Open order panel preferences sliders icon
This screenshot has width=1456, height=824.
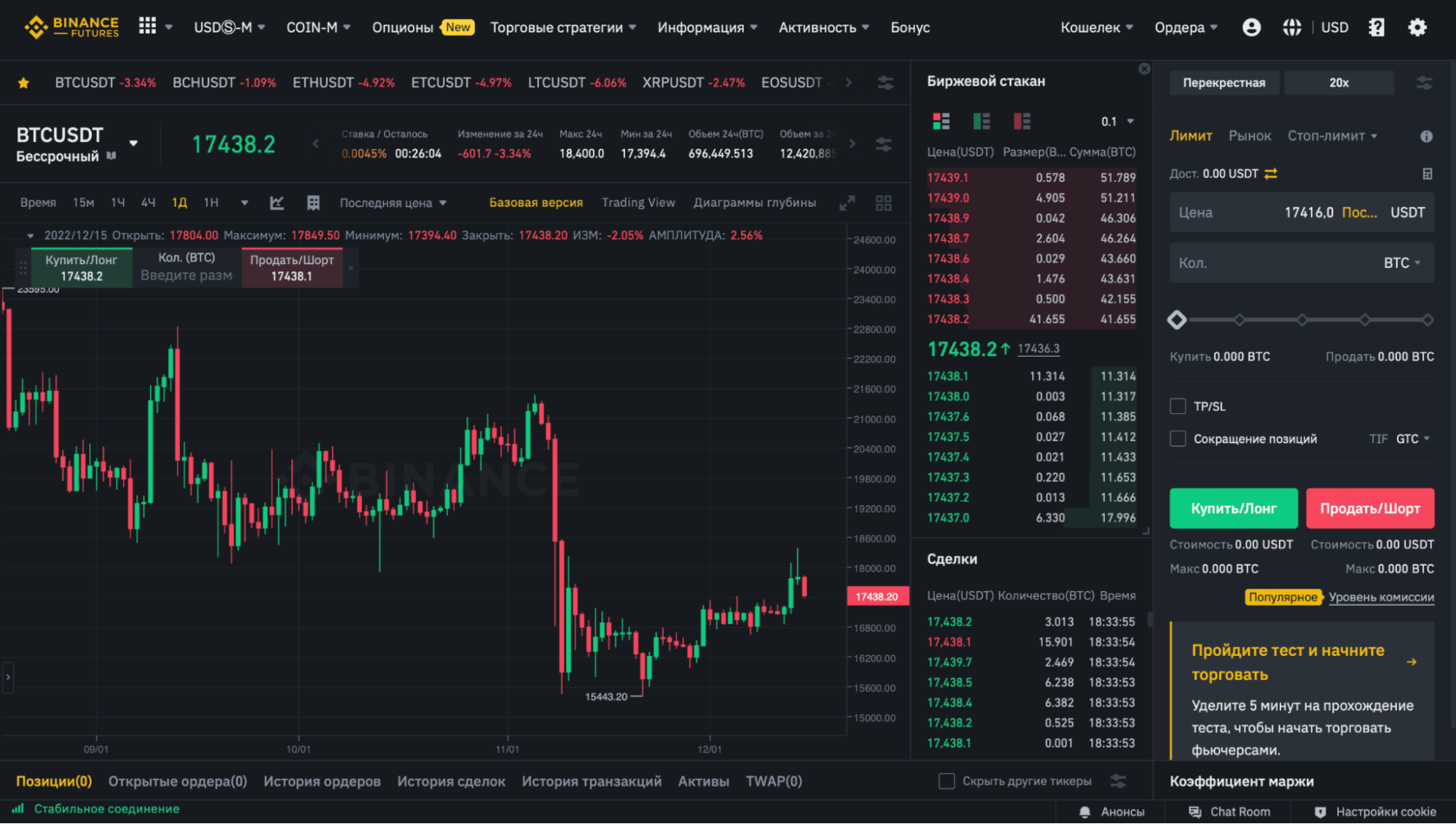1425,82
